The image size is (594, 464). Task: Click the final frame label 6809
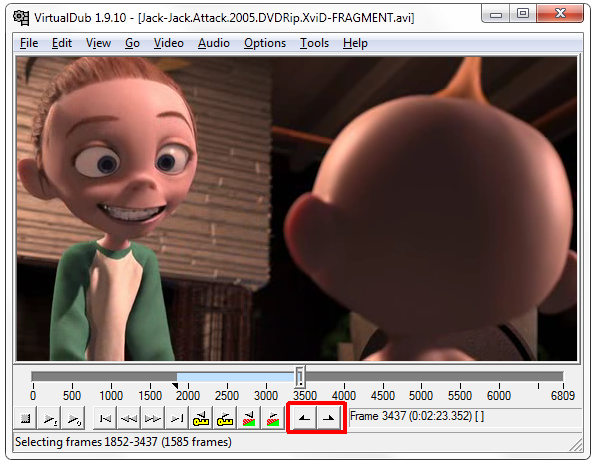(563, 396)
